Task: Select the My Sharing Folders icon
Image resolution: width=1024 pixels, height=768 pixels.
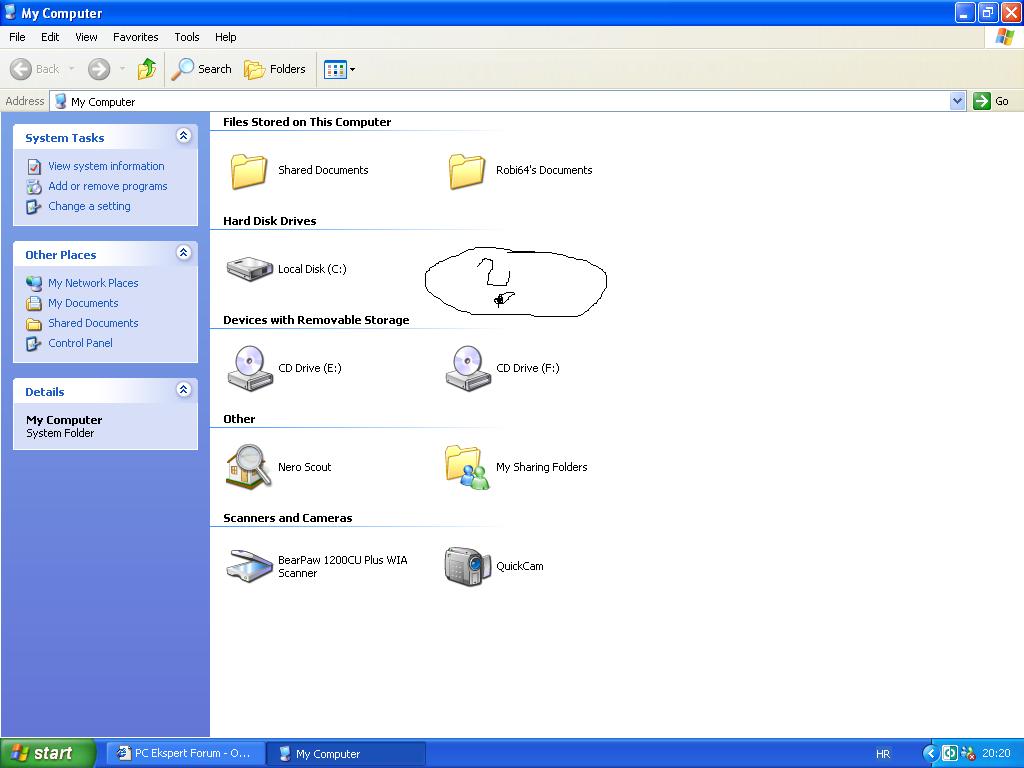Action: click(467, 467)
